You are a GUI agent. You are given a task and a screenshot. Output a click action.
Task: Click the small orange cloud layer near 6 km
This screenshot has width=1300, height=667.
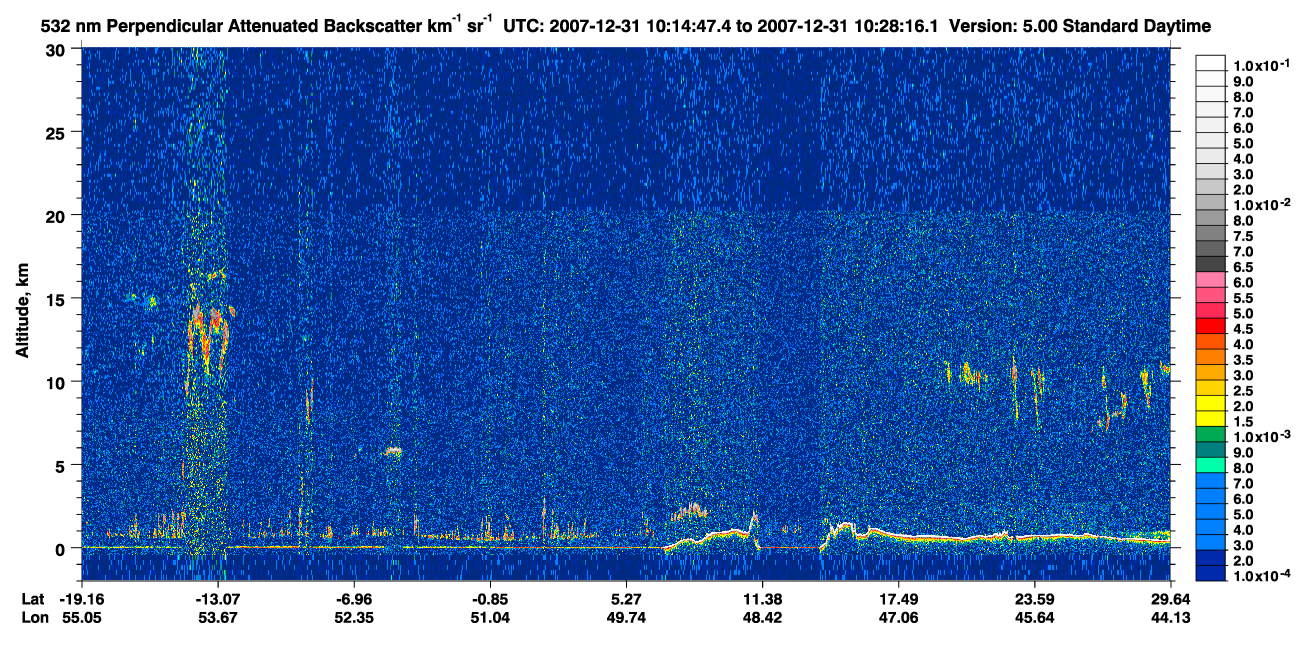393,452
